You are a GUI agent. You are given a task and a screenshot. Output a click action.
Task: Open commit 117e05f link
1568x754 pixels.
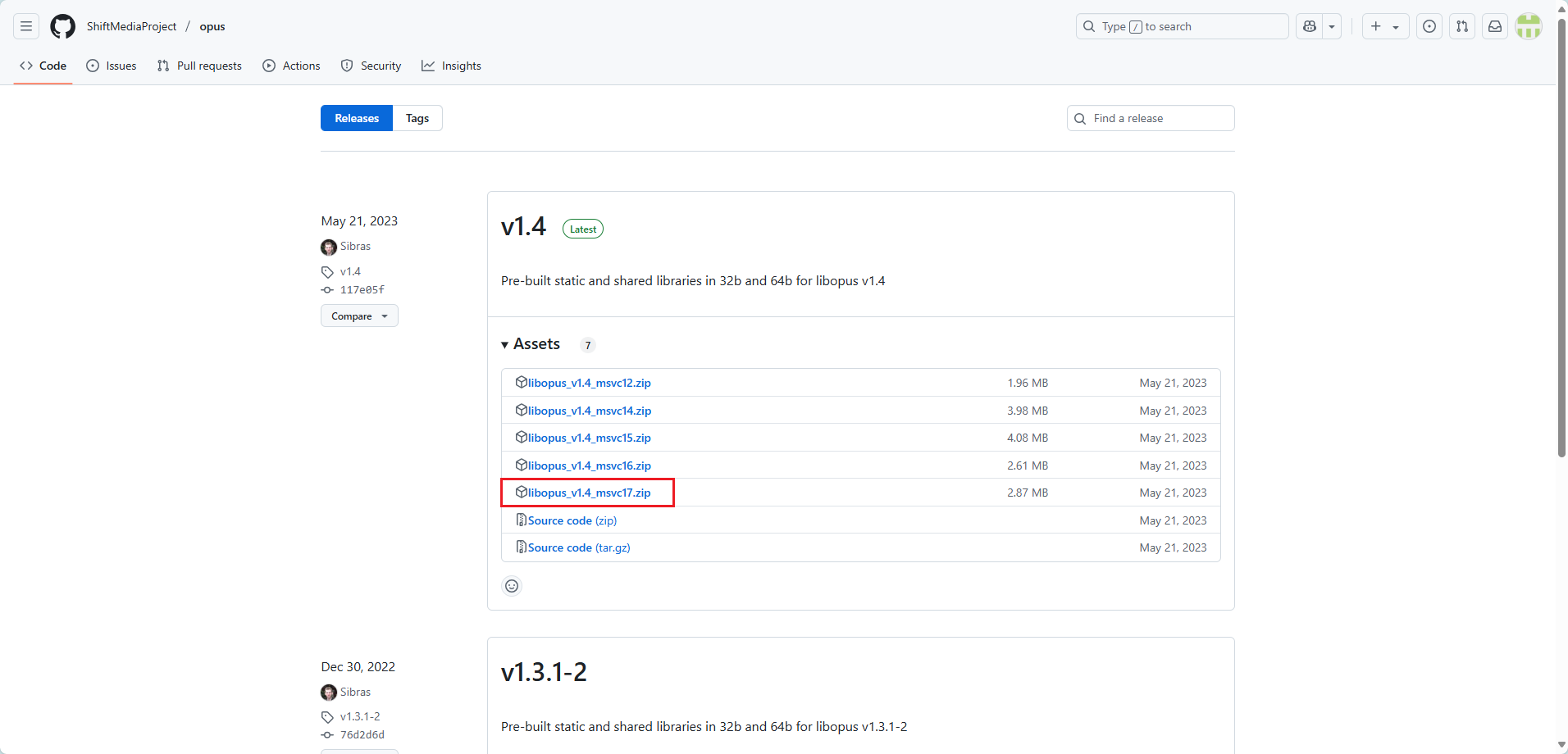[x=362, y=290]
